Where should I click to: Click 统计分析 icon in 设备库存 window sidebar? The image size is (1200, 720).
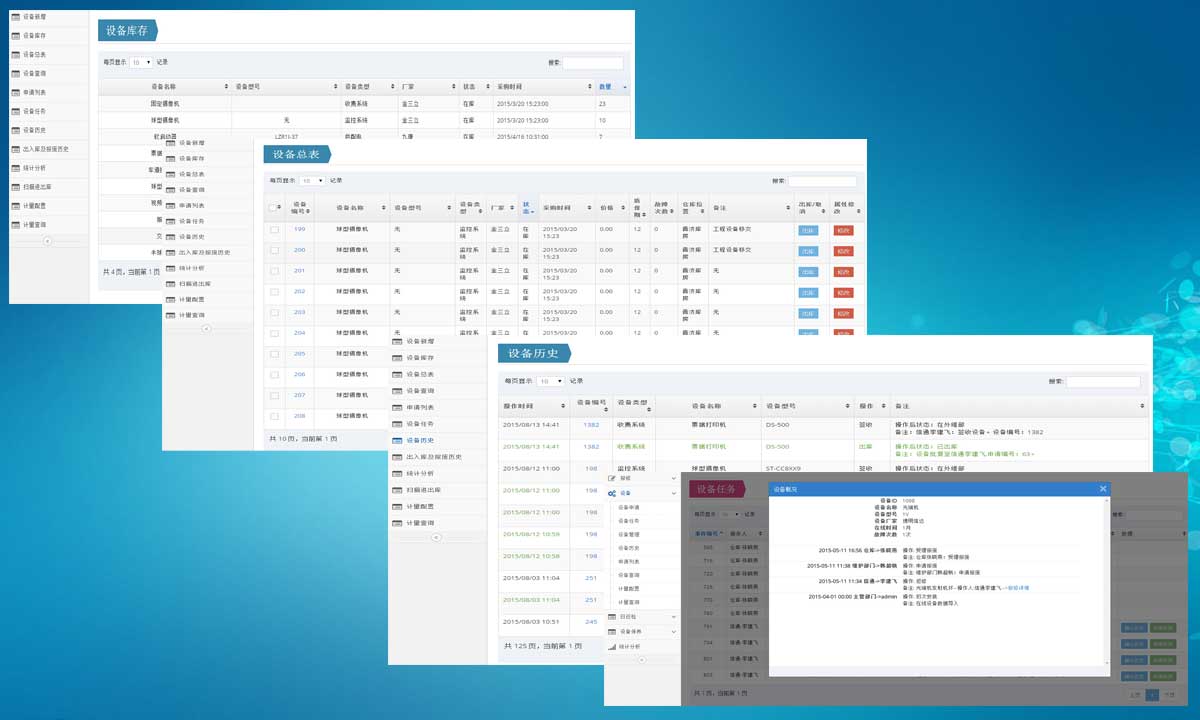15,168
